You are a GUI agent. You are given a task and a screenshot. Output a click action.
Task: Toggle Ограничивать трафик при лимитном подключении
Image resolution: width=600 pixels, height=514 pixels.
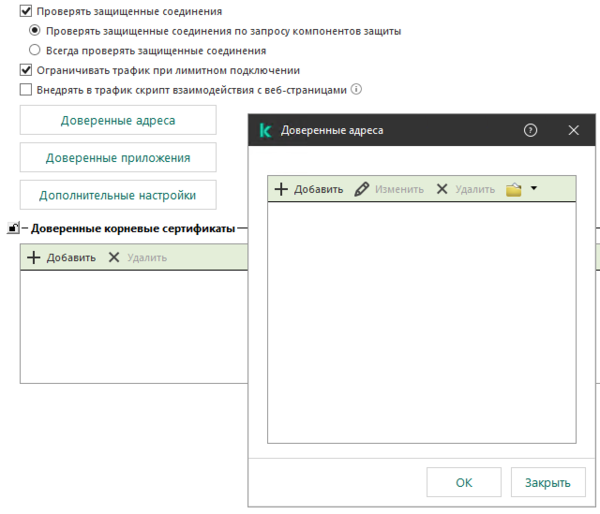coord(26,70)
